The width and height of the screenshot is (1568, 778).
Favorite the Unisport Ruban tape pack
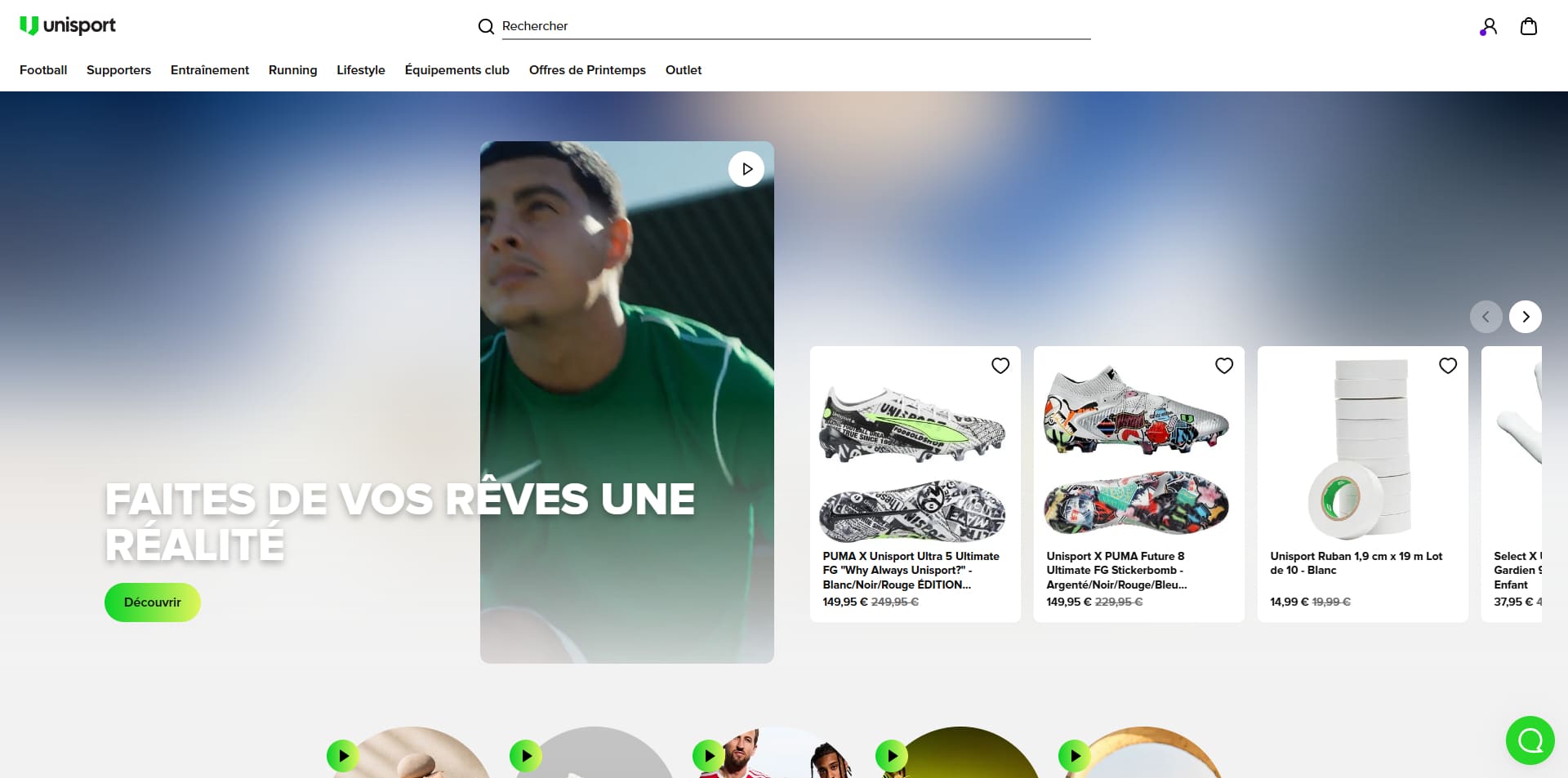click(x=1448, y=366)
